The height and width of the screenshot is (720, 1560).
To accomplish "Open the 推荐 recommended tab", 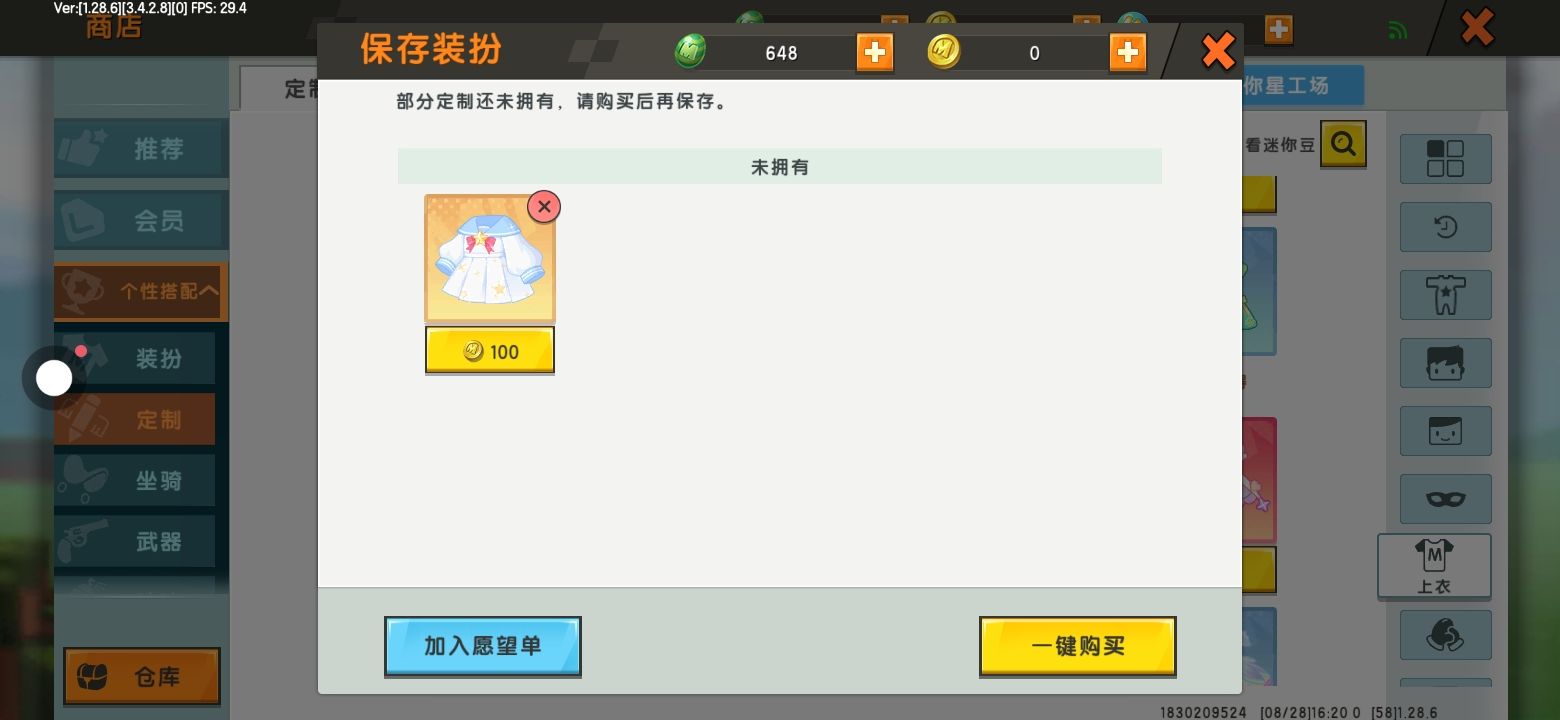I will coord(141,149).
